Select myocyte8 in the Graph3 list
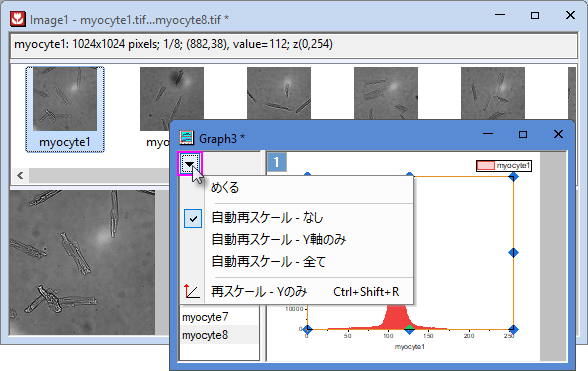This screenshot has width=588, height=371. tap(219, 335)
